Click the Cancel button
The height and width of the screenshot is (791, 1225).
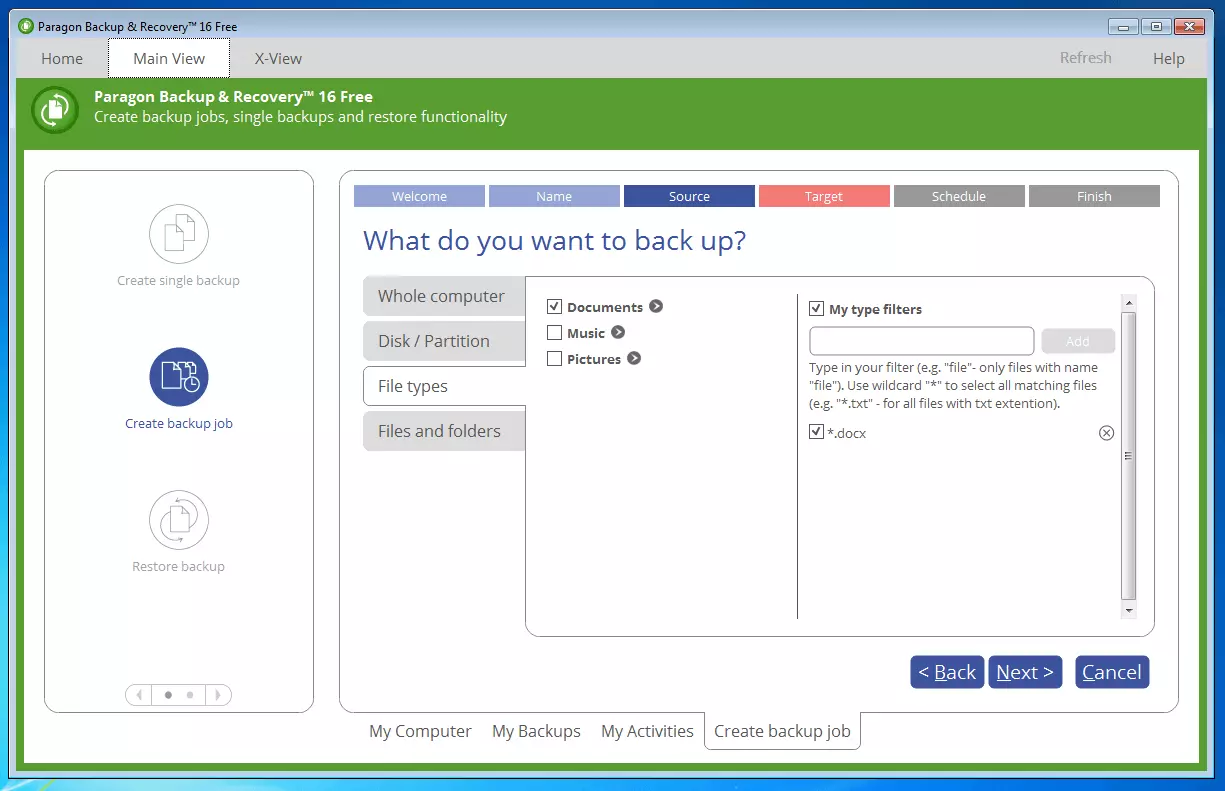1111,672
